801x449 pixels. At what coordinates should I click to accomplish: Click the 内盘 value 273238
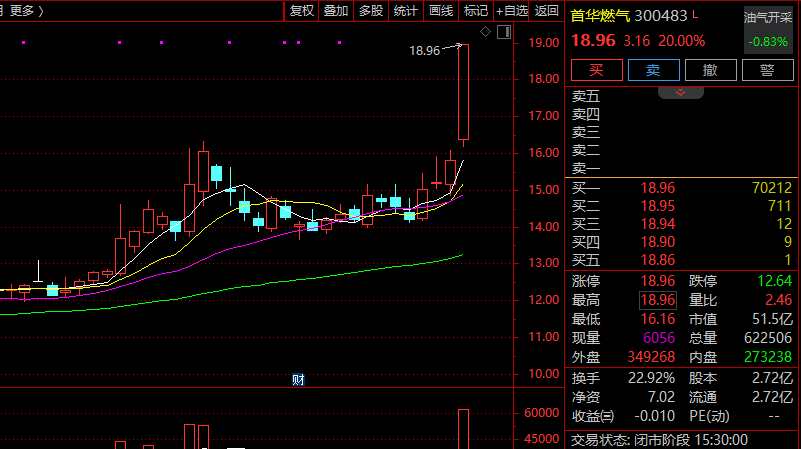[768, 357]
